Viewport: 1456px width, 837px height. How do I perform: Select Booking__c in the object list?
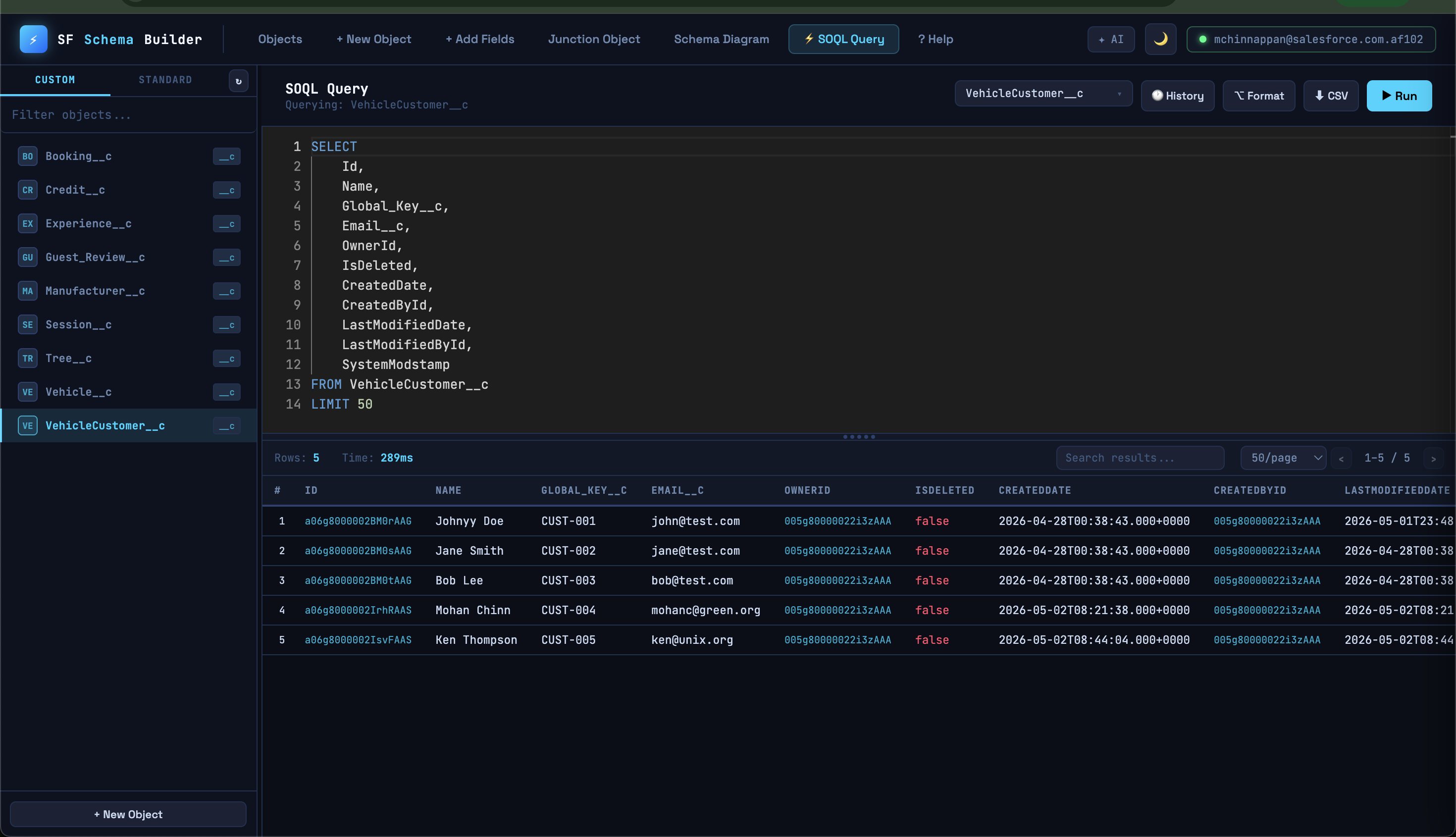pos(128,157)
